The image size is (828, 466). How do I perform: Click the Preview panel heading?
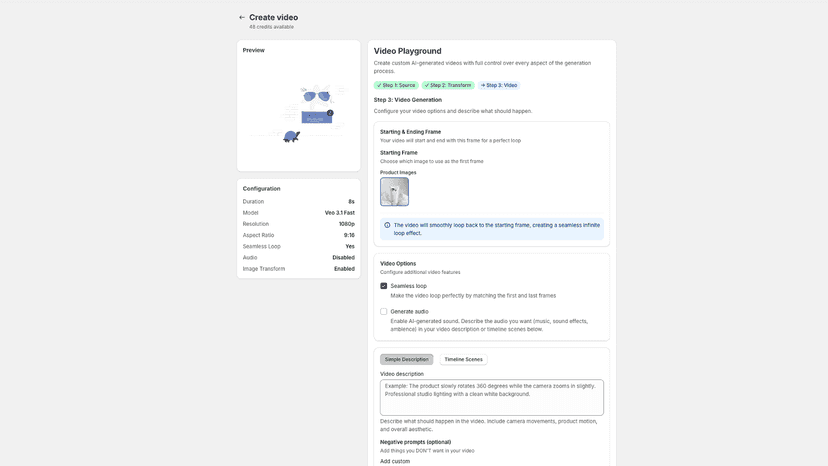pos(253,50)
